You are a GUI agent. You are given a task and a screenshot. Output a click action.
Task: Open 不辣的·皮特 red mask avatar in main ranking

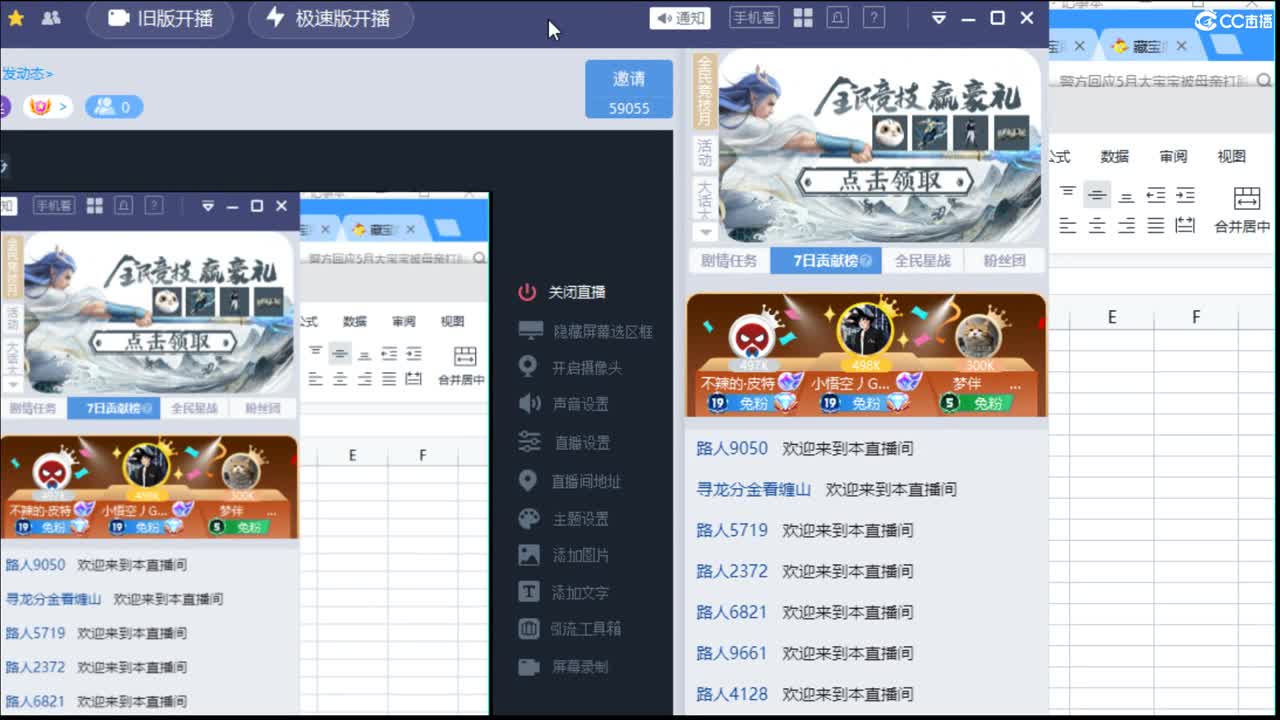tap(752, 338)
